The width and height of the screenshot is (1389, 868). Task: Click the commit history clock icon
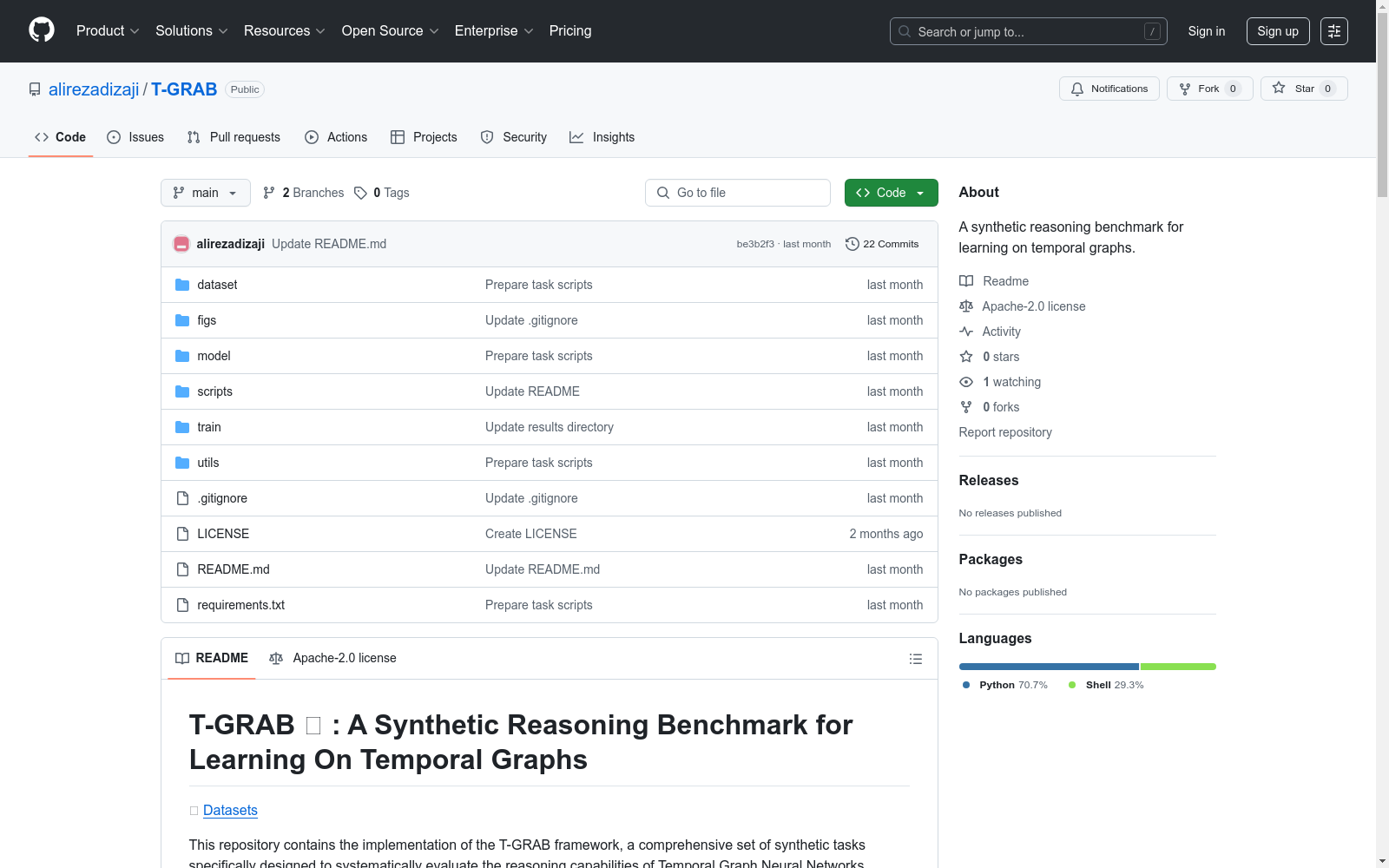(852, 244)
